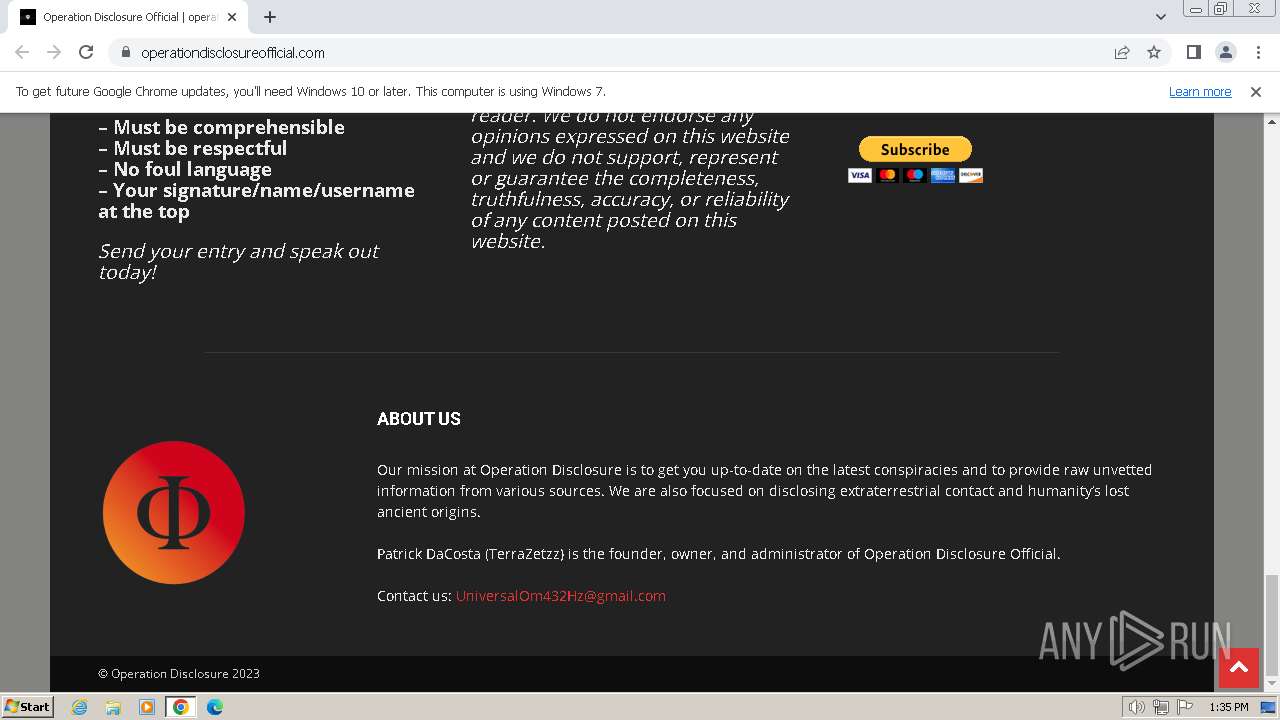The height and width of the screenshot is (720, 1280).
Task: Click the 'No foul language' line
Action: pyautogui.click(x=185, y=169)
